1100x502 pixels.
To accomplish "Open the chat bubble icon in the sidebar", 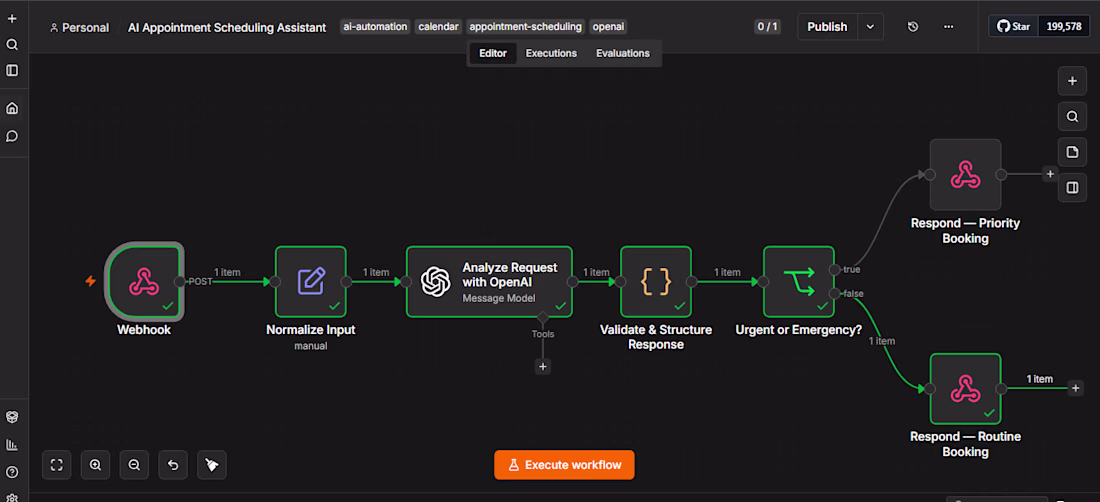I will click(x=12, y=136).
